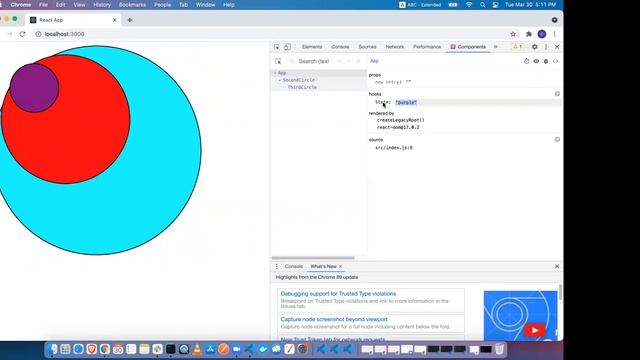This screenshot has width=640, height=360.
Task: Edit the "purple" state value
Action: pos(406,102)
